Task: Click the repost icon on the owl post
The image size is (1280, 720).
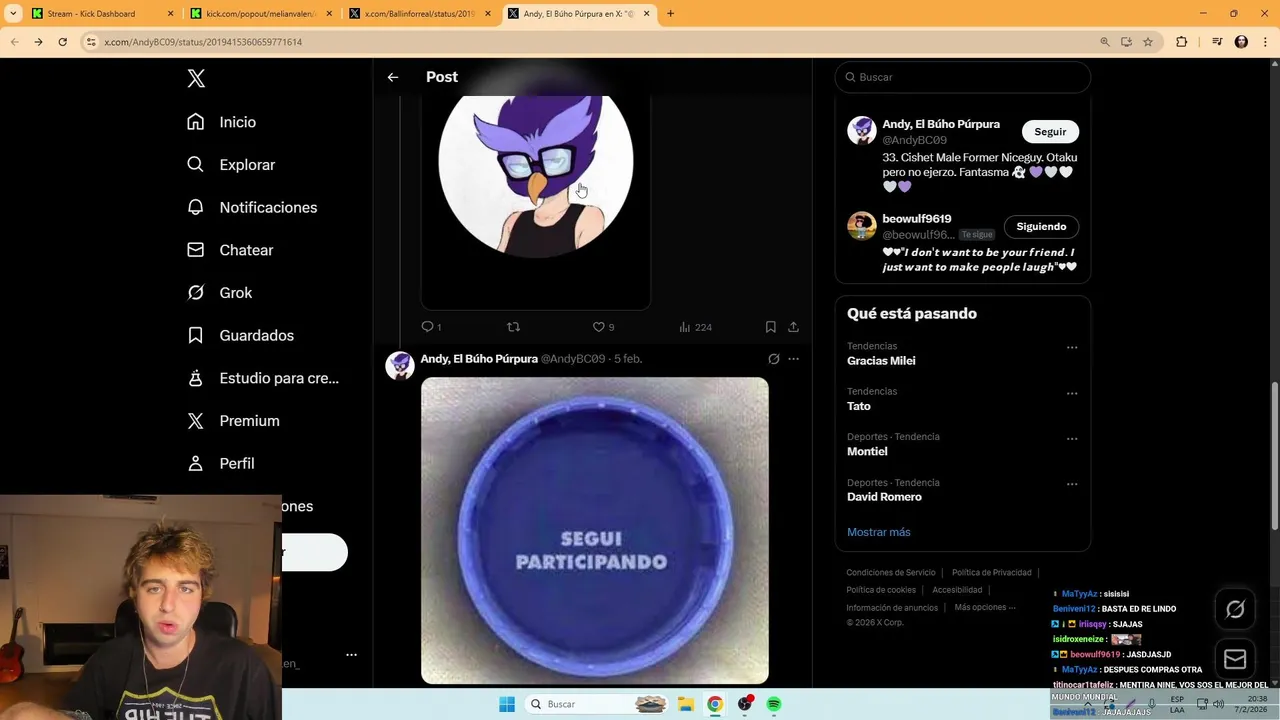Action: tap(513, 327)
